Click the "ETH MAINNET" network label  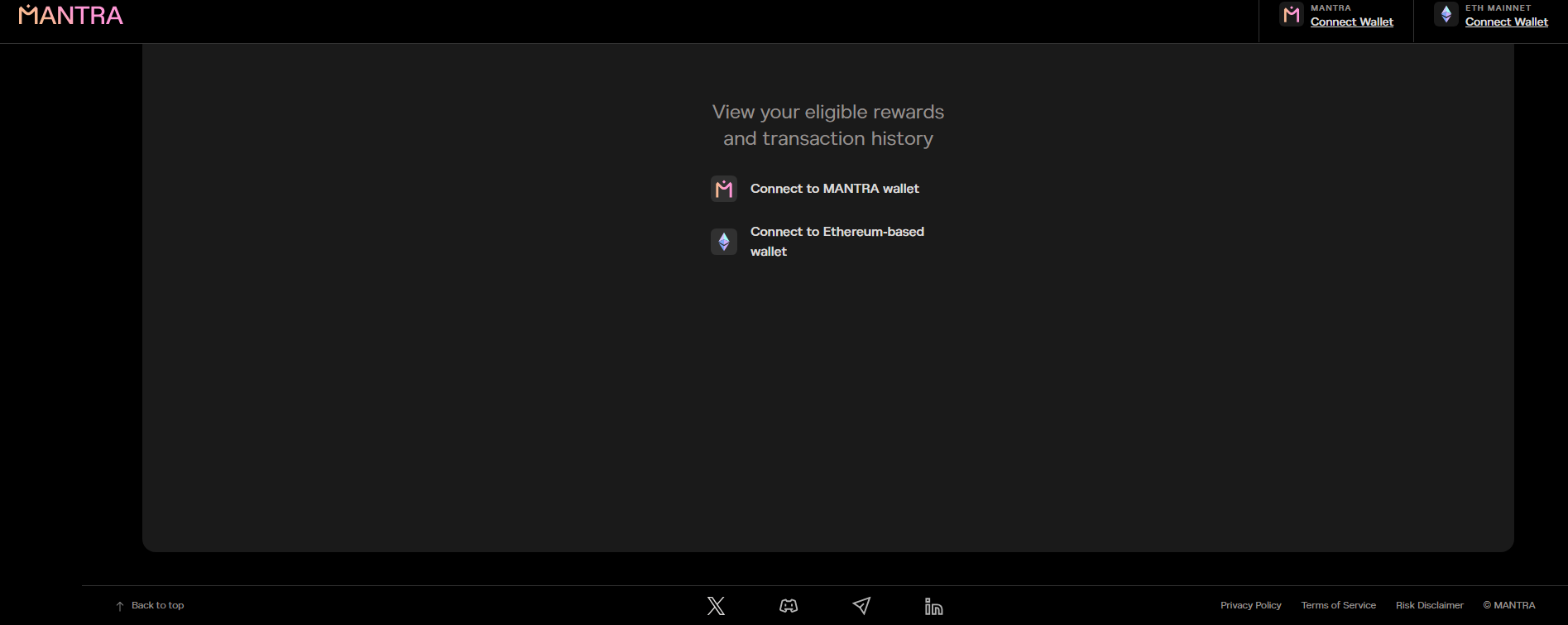click(1498, 8)
